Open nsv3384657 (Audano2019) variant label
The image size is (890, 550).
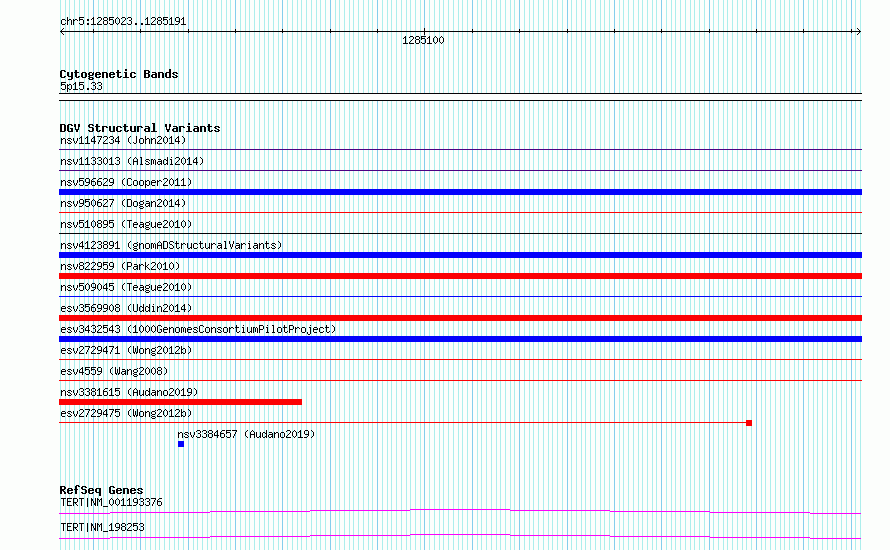tap(246, 434)
